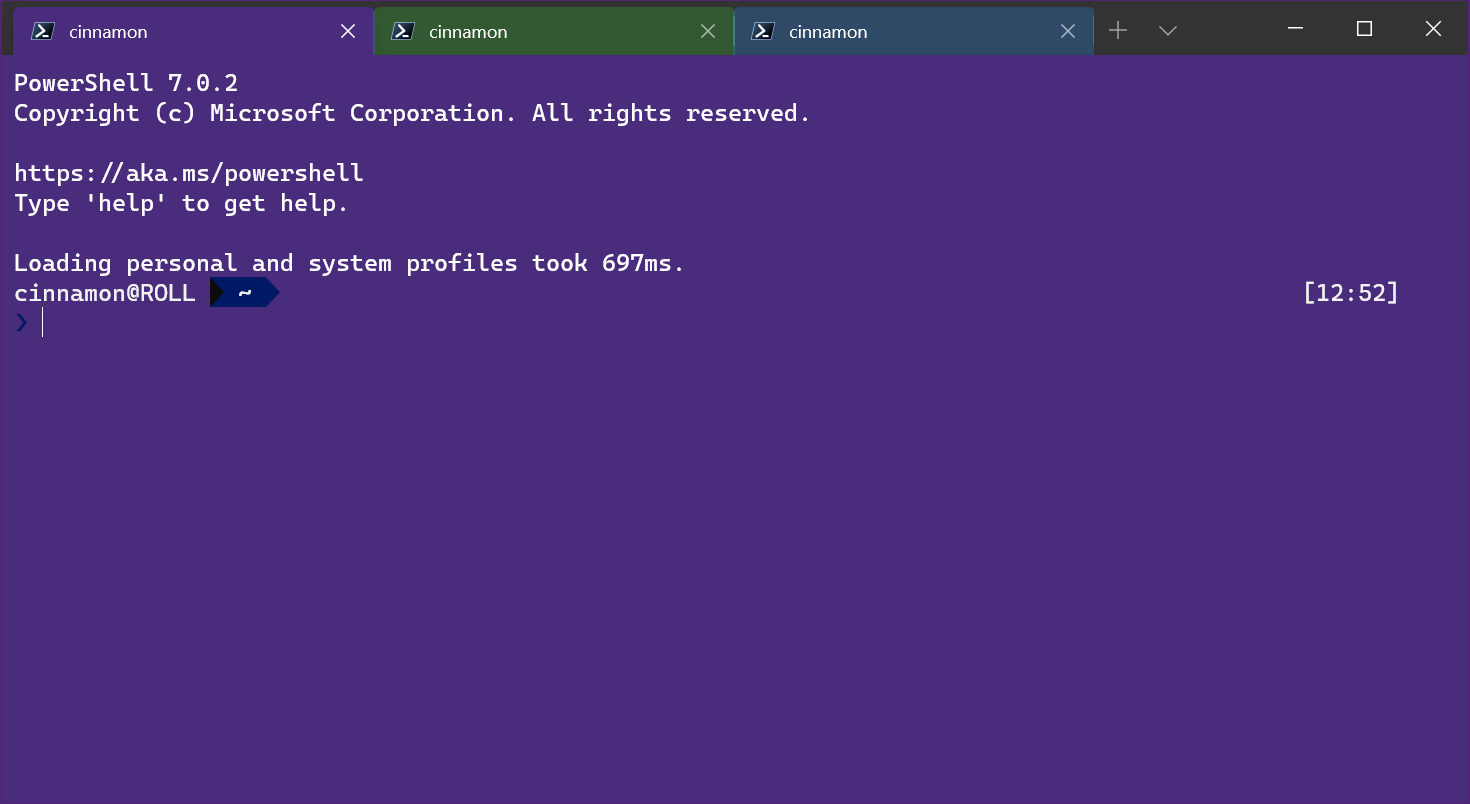The height and width of the screenshot is (804, 1470).
Task: Click the PowerShell icon on the first tab
Action: click(42, 31)
